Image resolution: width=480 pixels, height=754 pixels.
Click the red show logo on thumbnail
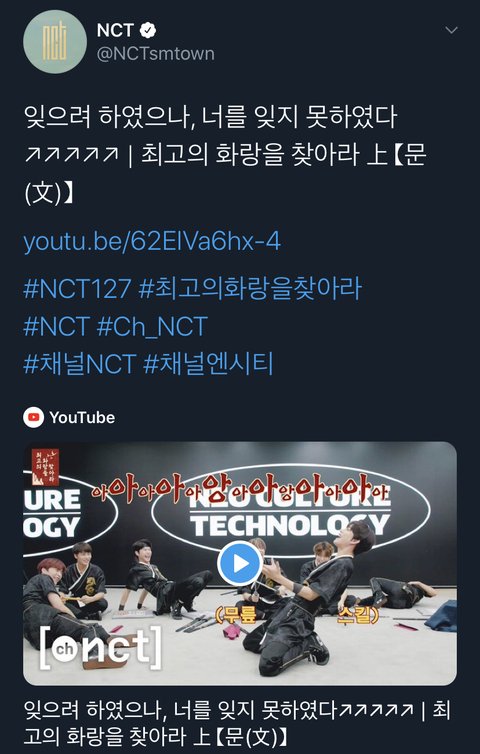tap(45, 466)
